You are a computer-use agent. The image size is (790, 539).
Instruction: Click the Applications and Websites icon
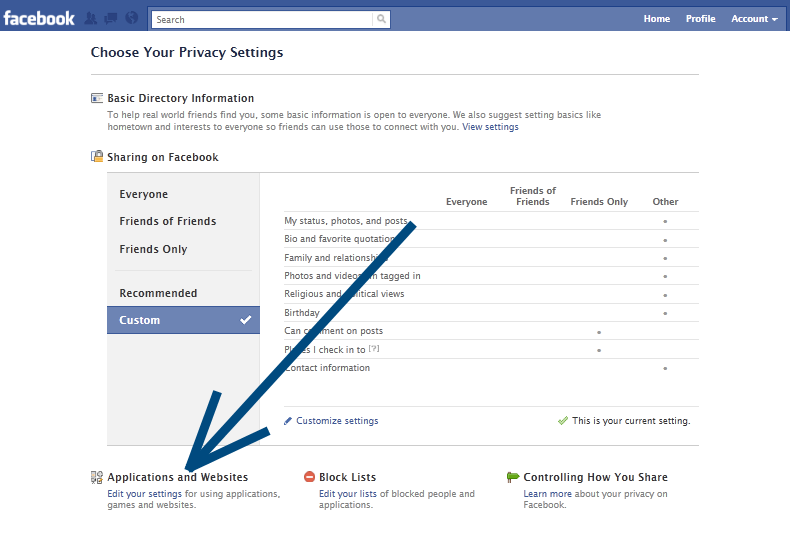97,478
